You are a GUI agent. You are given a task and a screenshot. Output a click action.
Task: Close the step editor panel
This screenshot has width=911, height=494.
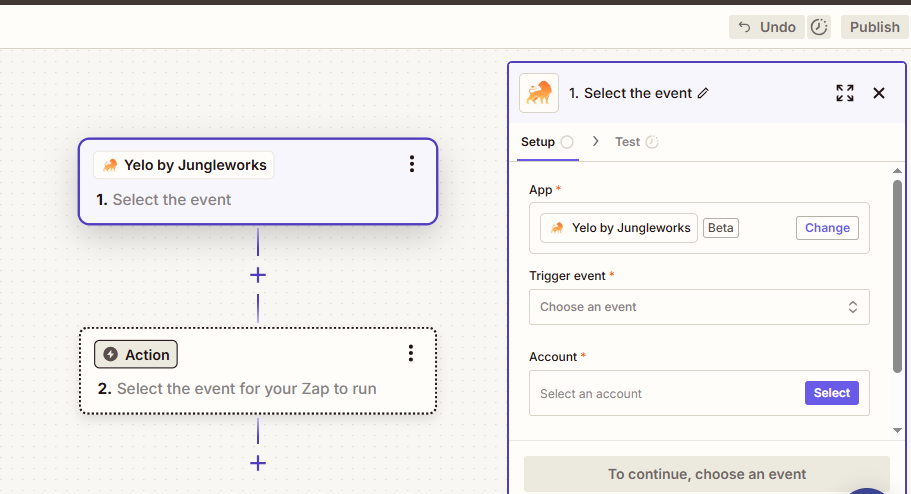tap(878, 93)
